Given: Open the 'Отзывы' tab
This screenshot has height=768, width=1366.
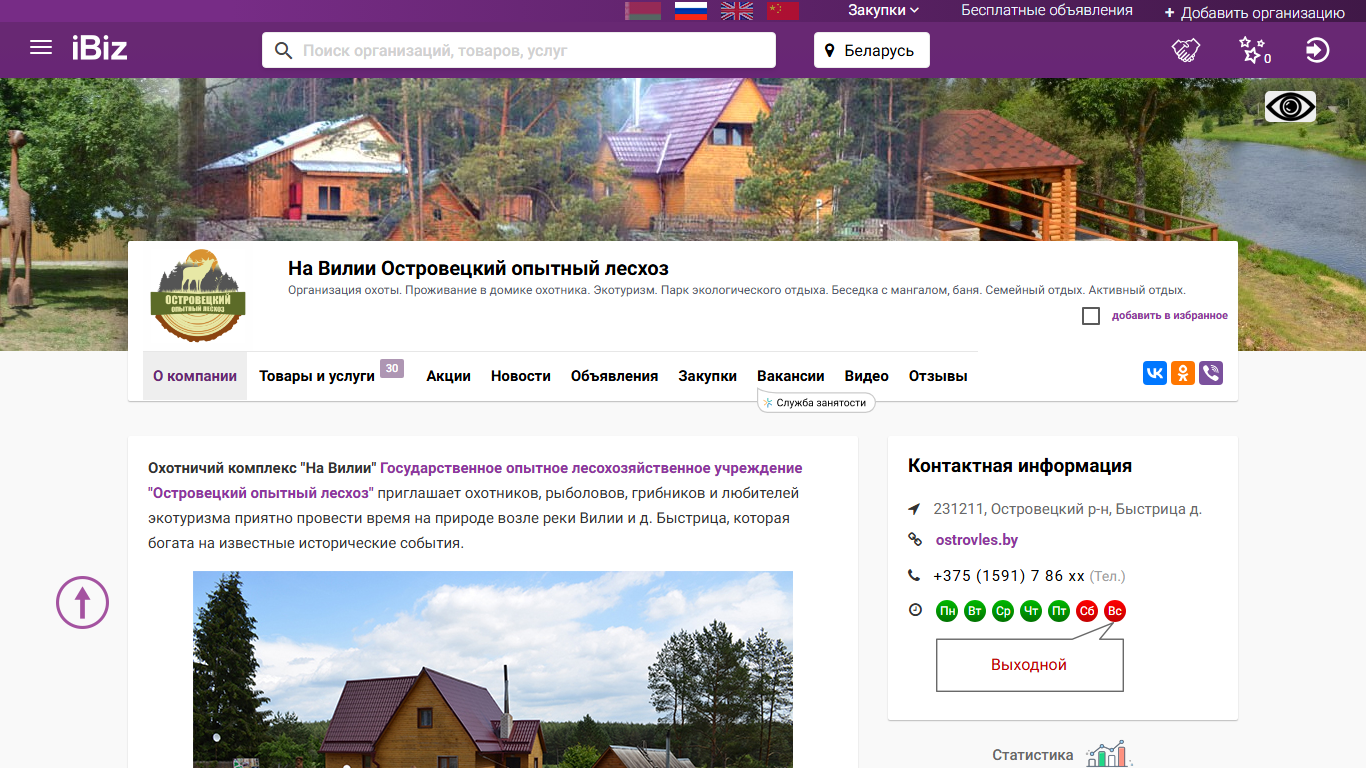Looking at the screenshot, I should (x=938, y=376).
